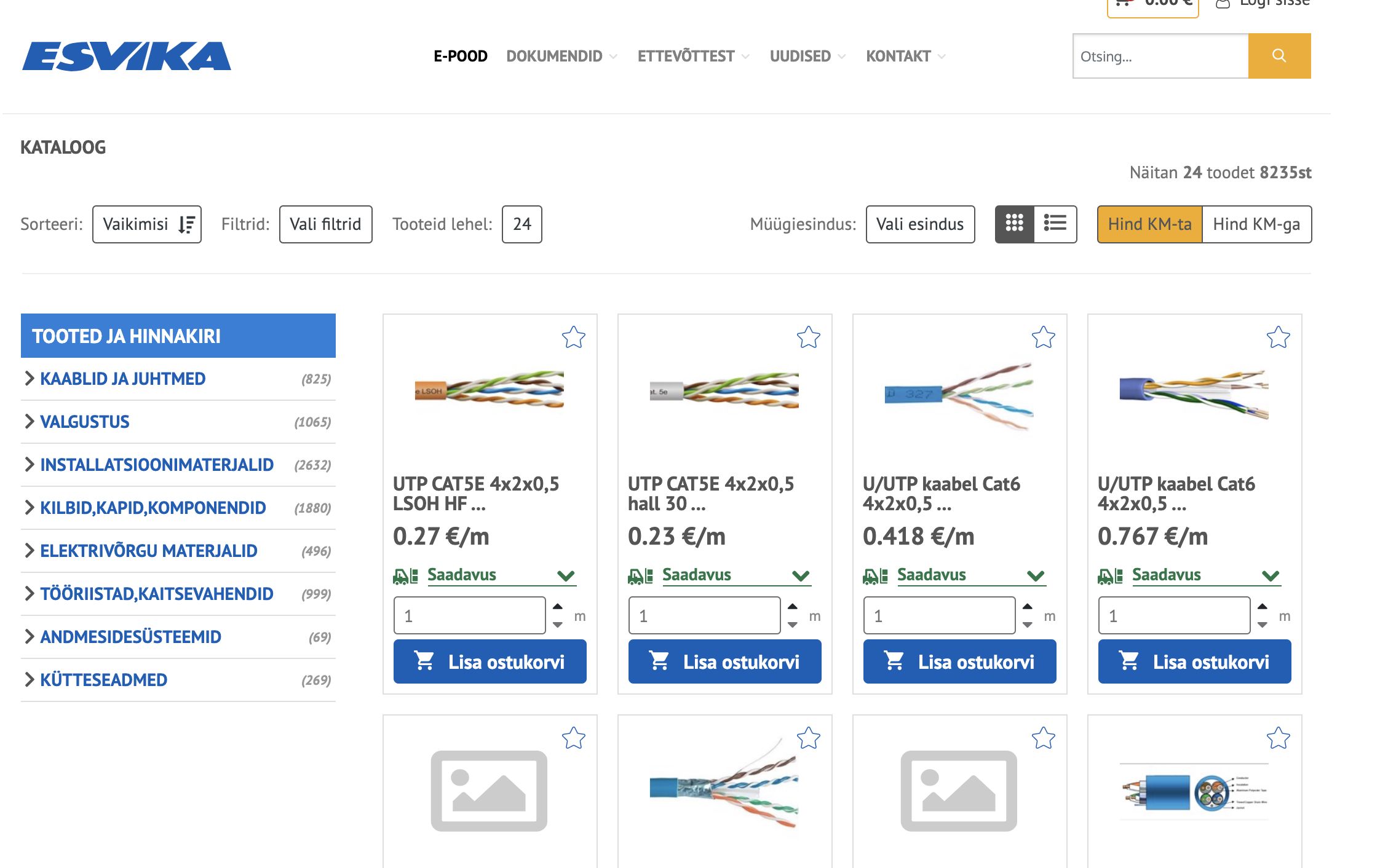Click the ESVIKA logo

(127, 57)
